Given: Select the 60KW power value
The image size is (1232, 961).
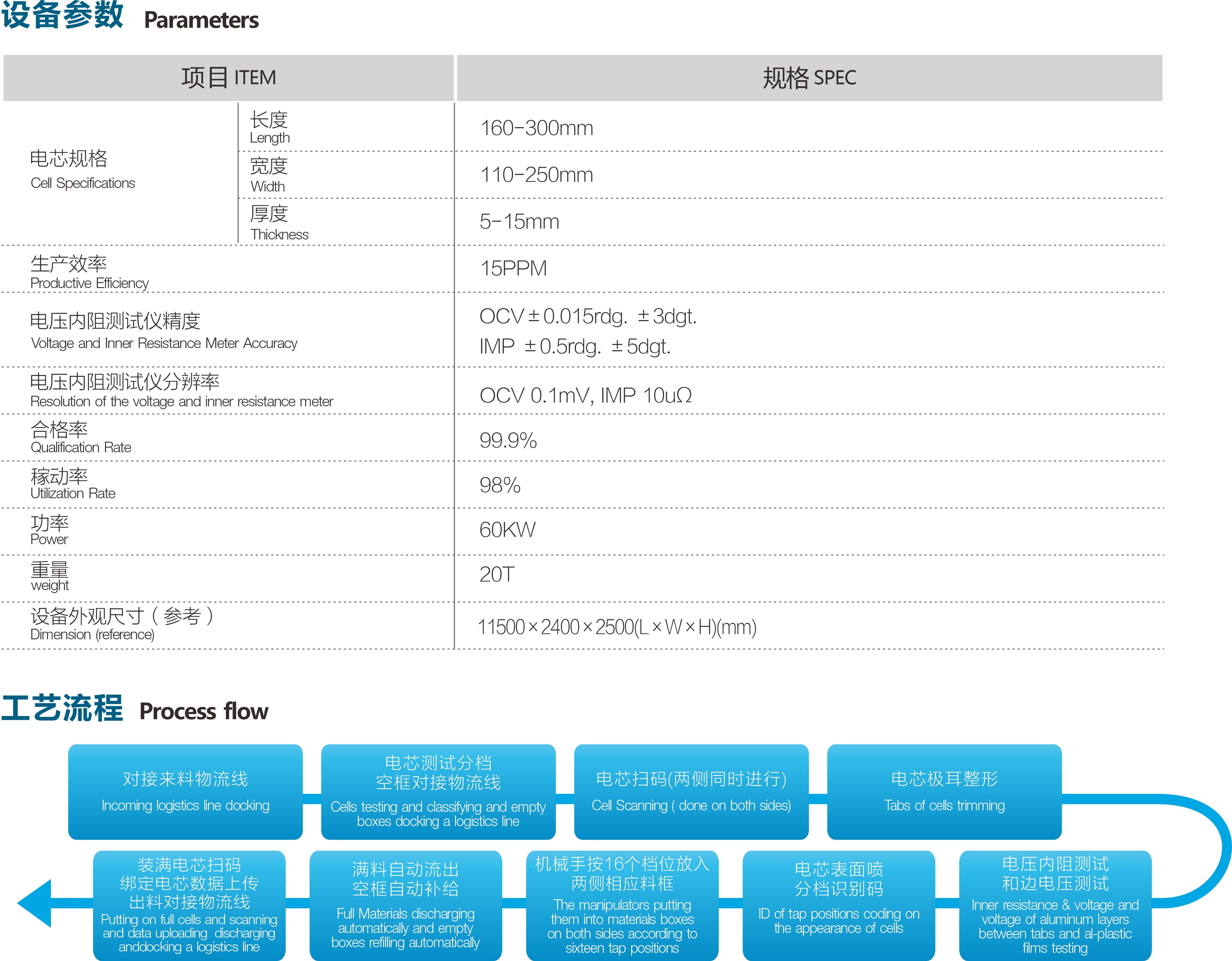Looking at the screenshot, I should [x=507, y=529].
